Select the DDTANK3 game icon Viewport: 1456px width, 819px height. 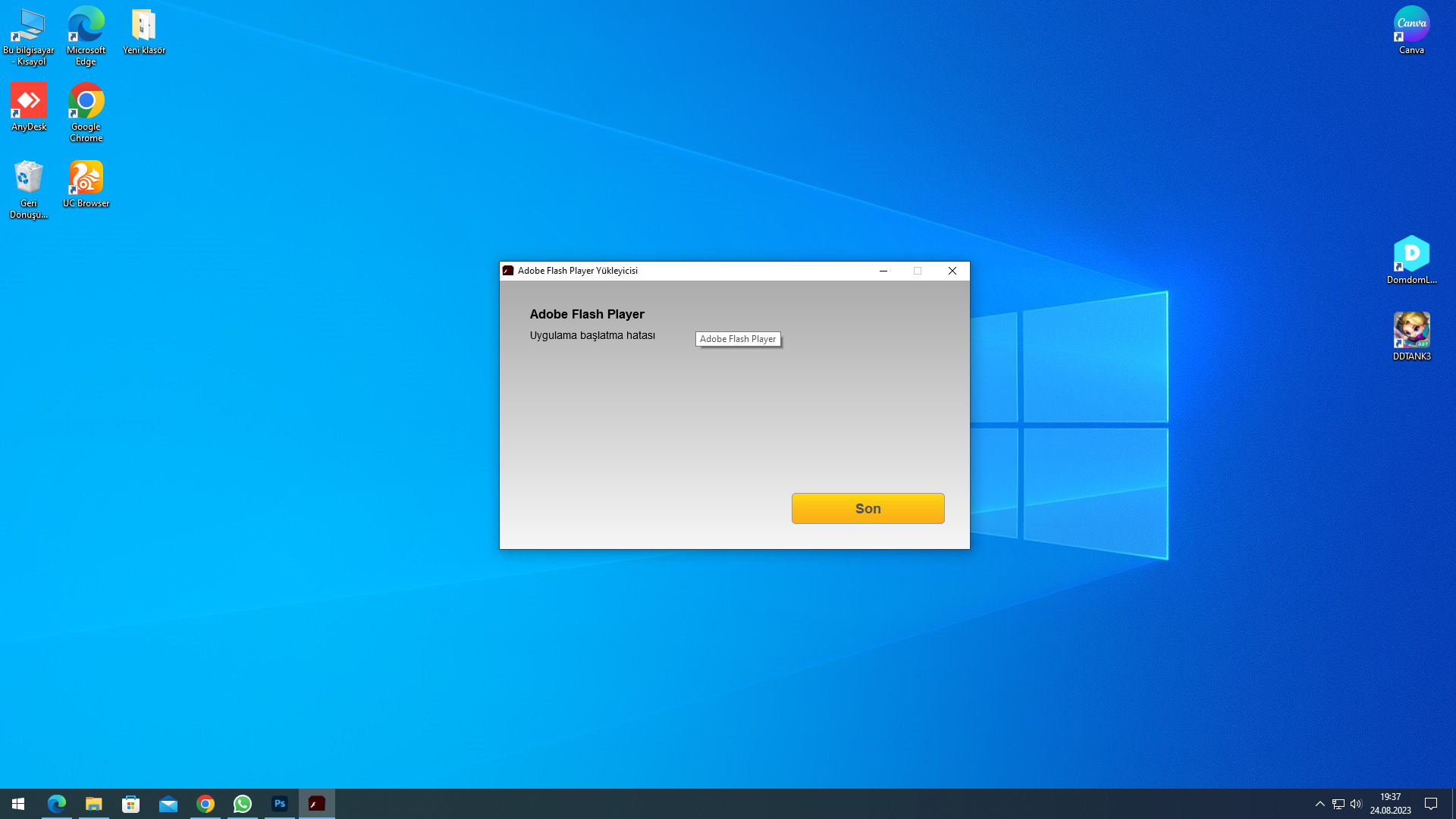[1411, 336]
